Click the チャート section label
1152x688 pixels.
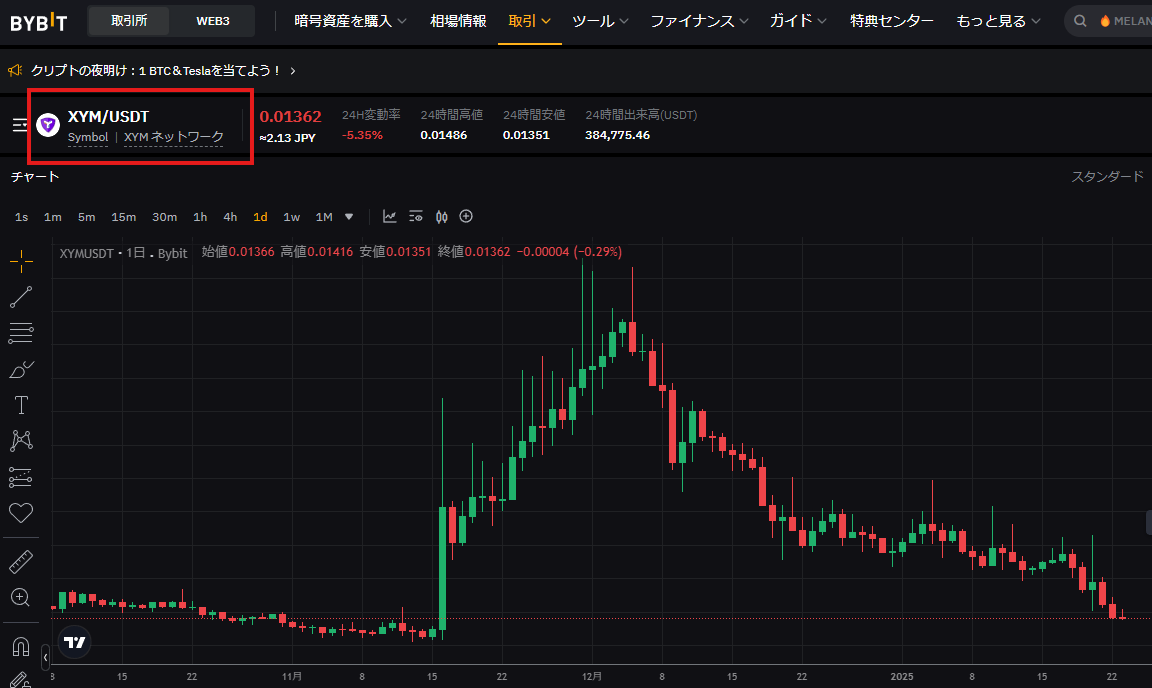[x=35, y=176]
